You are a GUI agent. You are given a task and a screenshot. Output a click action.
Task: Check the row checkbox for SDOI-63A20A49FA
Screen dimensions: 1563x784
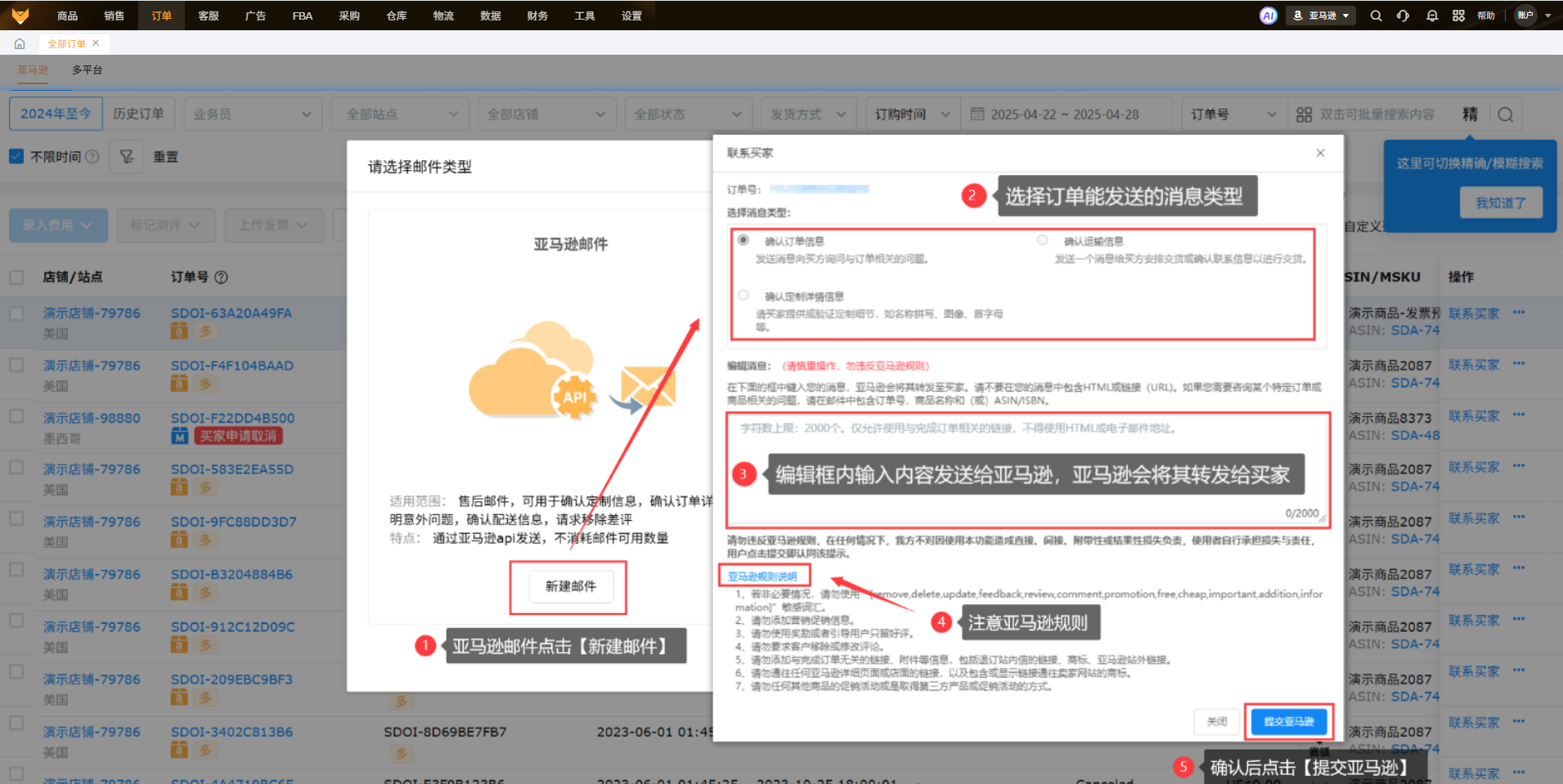click(16, 313)
